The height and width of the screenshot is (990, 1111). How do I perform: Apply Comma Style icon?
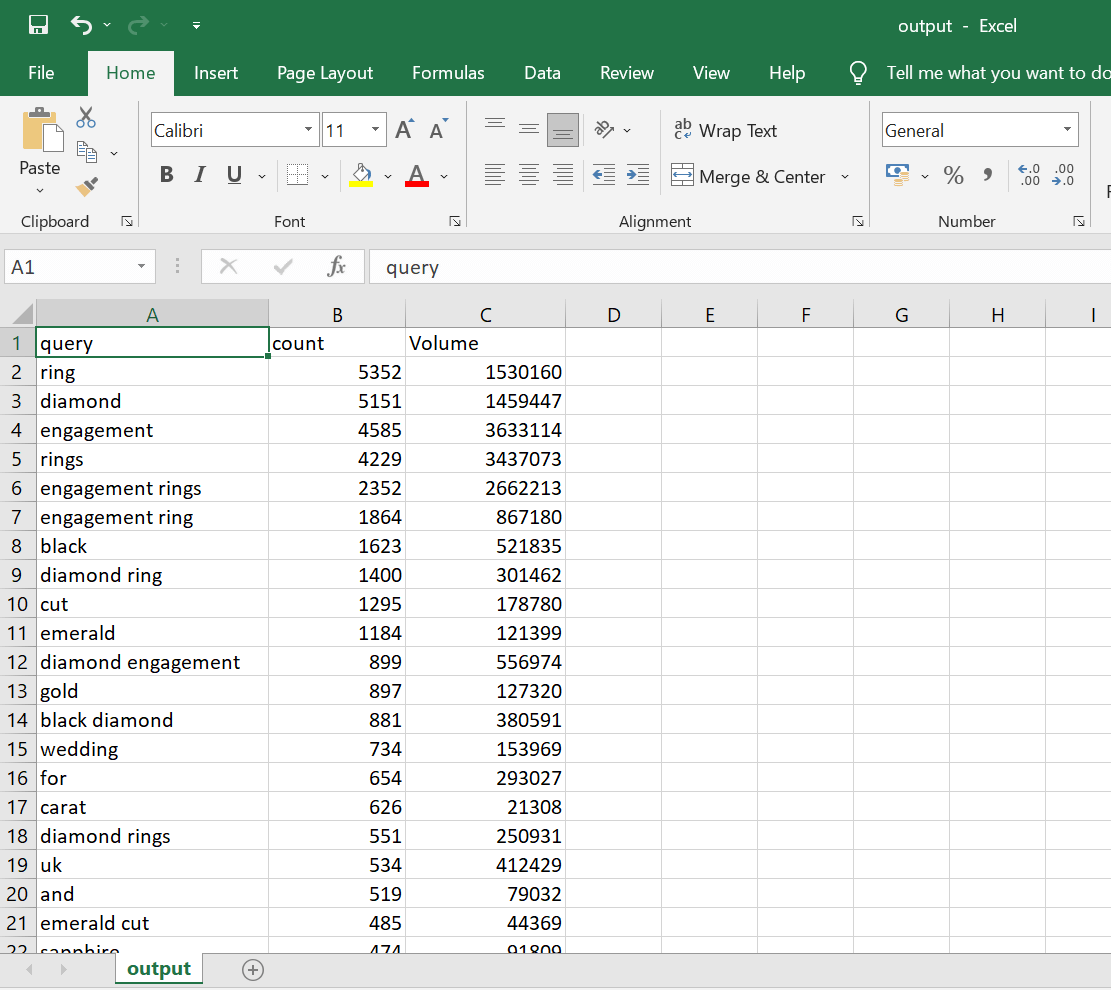(x=988, y=175)
